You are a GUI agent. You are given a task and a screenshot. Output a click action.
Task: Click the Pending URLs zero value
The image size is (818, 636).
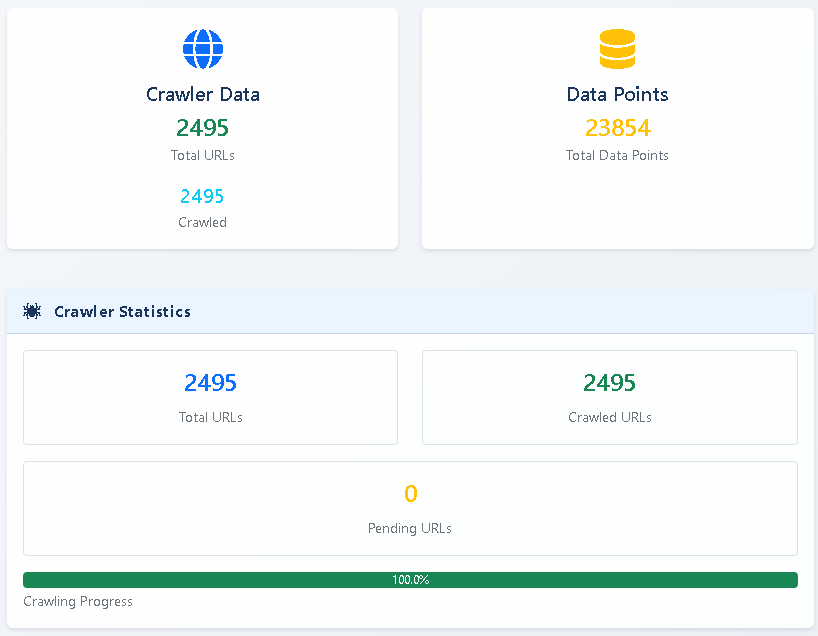(410, 493)
